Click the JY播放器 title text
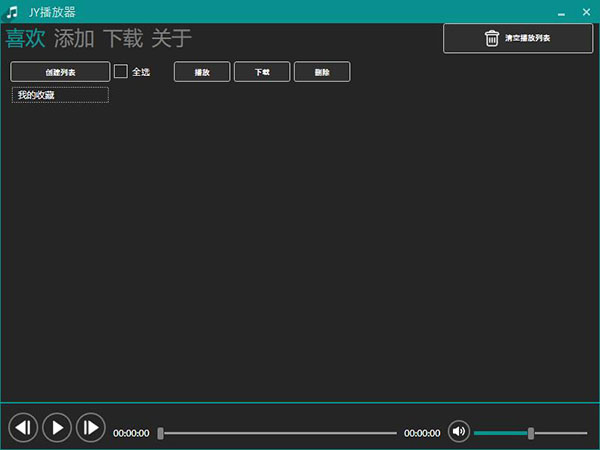 pyautogui.click(x=52, y=12)
